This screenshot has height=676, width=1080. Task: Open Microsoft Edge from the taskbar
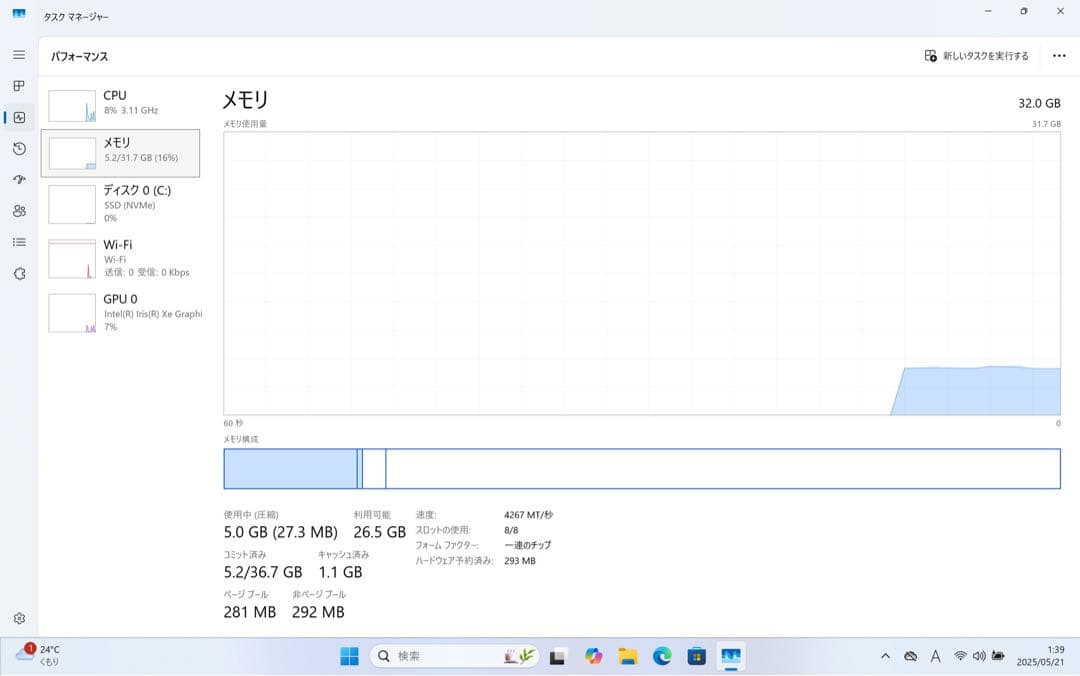(662, 657)
